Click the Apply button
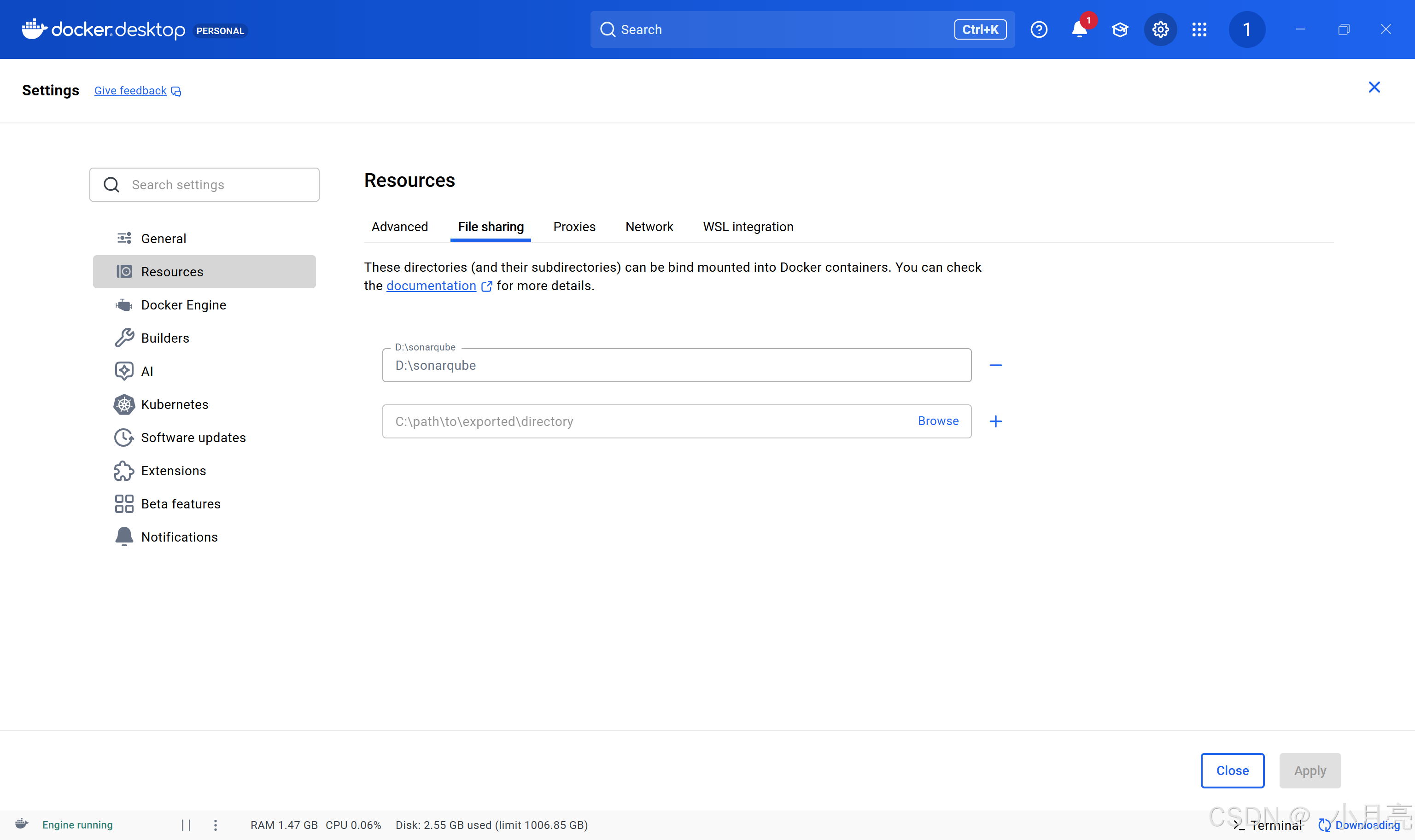The height and width of the screenshot is (840, 1415). [x=1310, y=770]
